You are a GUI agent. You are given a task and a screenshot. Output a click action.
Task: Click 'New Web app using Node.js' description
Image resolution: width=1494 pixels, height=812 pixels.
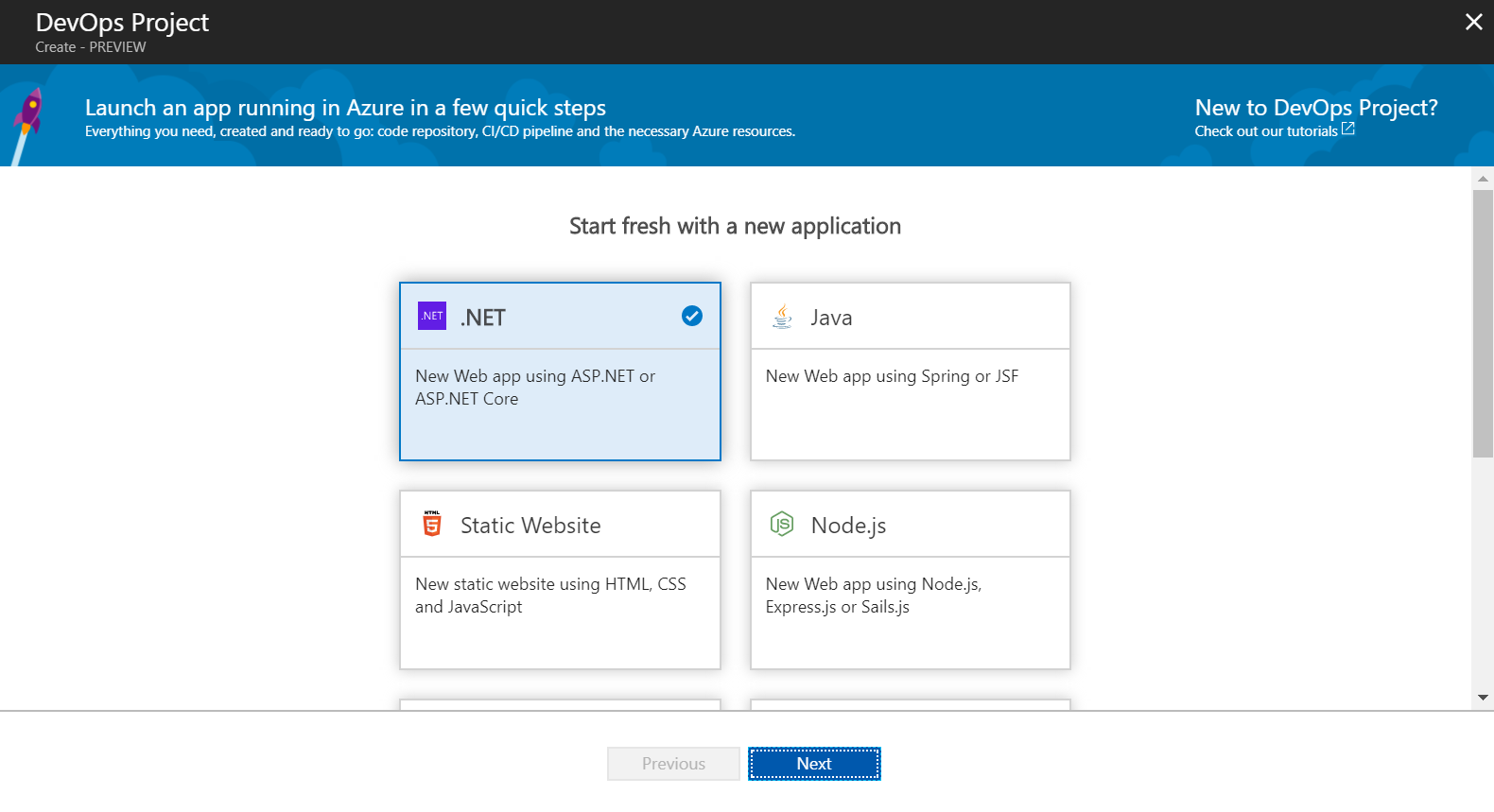point(874,596)
